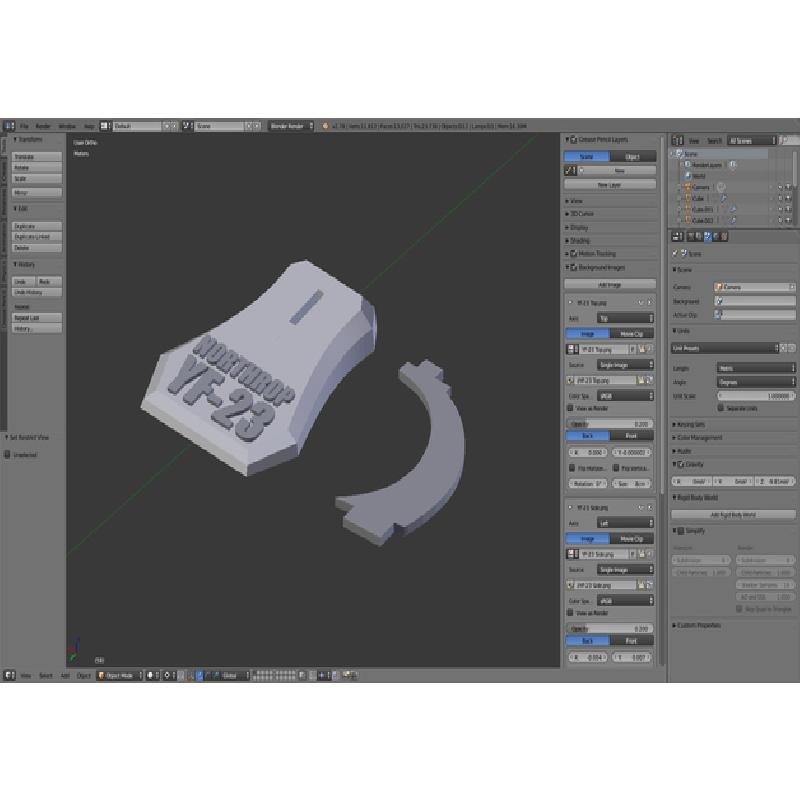Open the Source dropdown for YF-23 Top.png

click(625, 365)
